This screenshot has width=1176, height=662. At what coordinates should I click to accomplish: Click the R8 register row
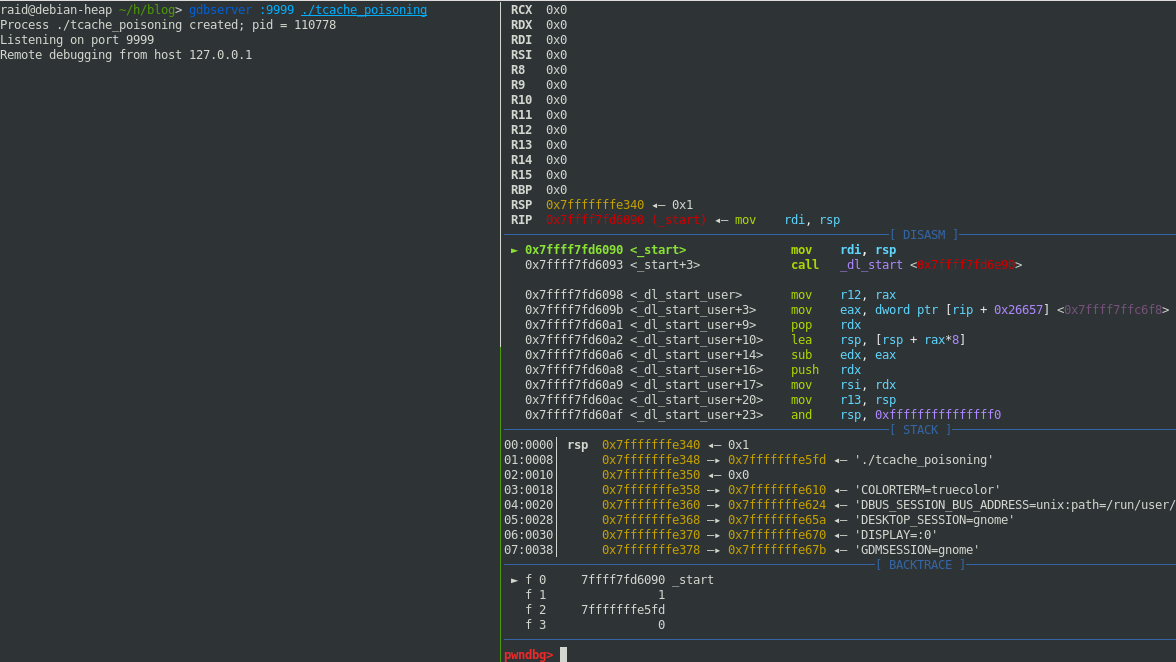[x=538, y=70]
